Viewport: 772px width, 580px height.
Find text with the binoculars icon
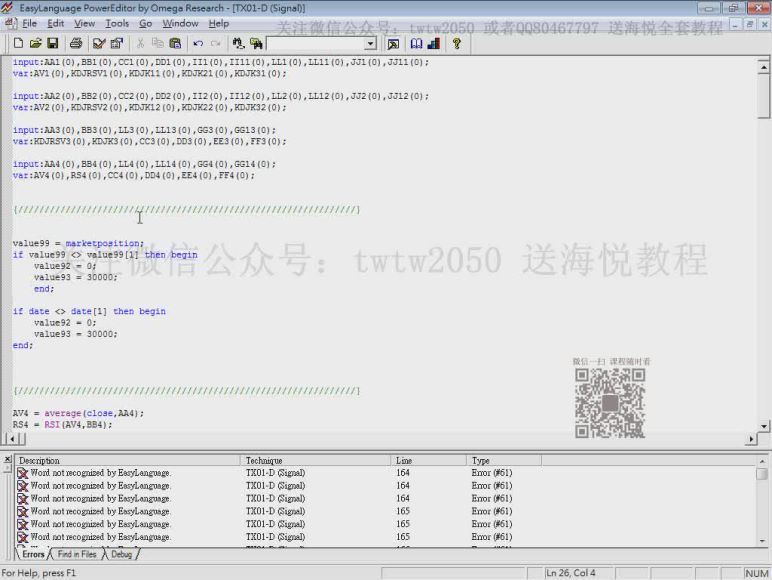click(x=238, y=43)
